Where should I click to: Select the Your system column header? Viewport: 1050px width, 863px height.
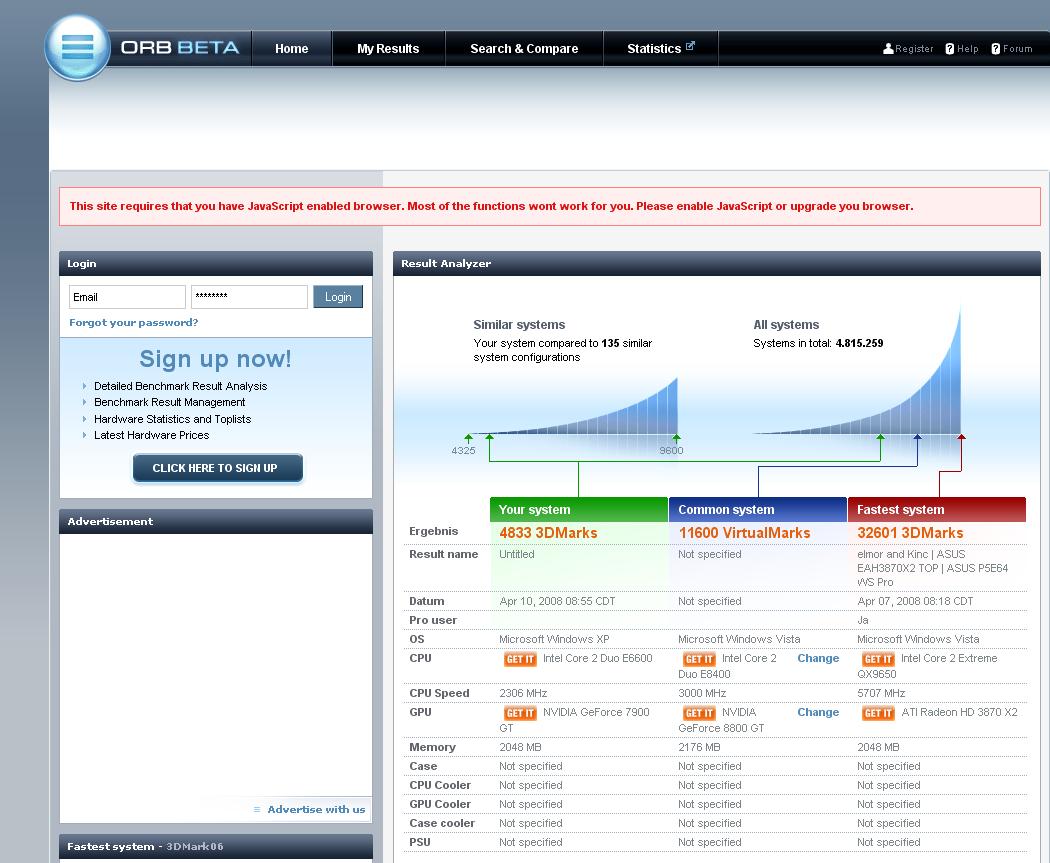[x=579, y=509]
